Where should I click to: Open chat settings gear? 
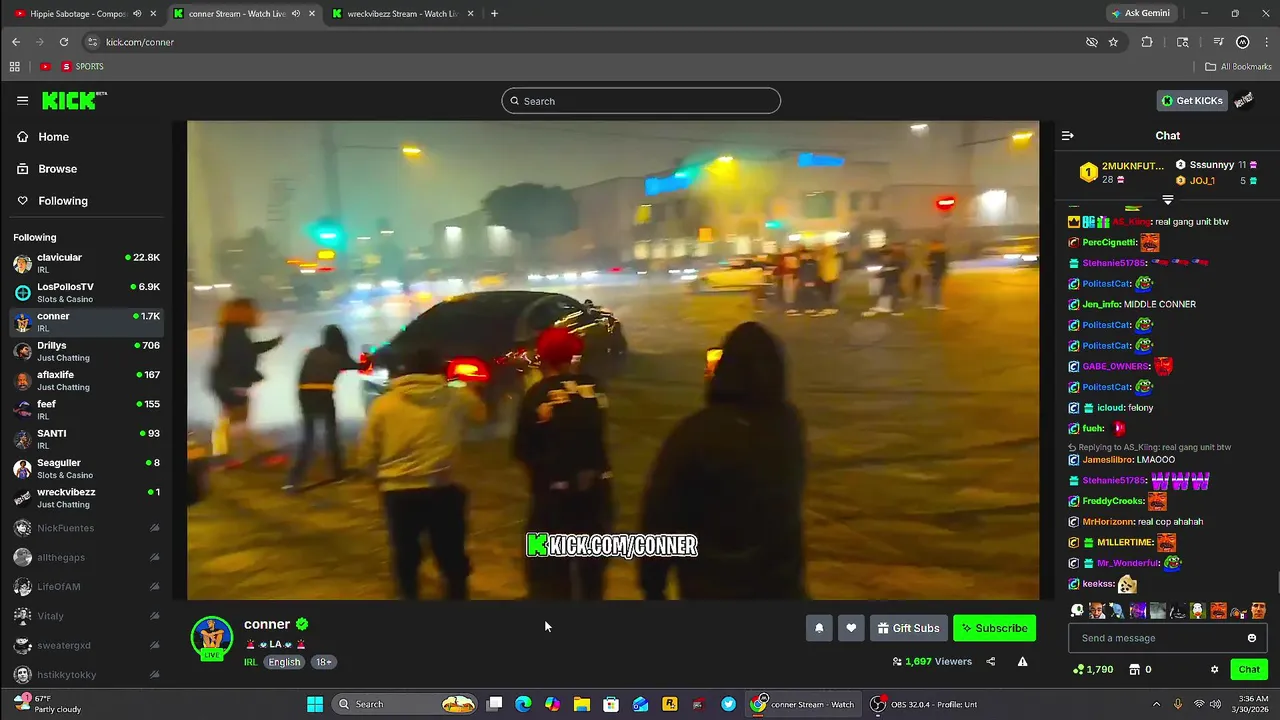1214,669
